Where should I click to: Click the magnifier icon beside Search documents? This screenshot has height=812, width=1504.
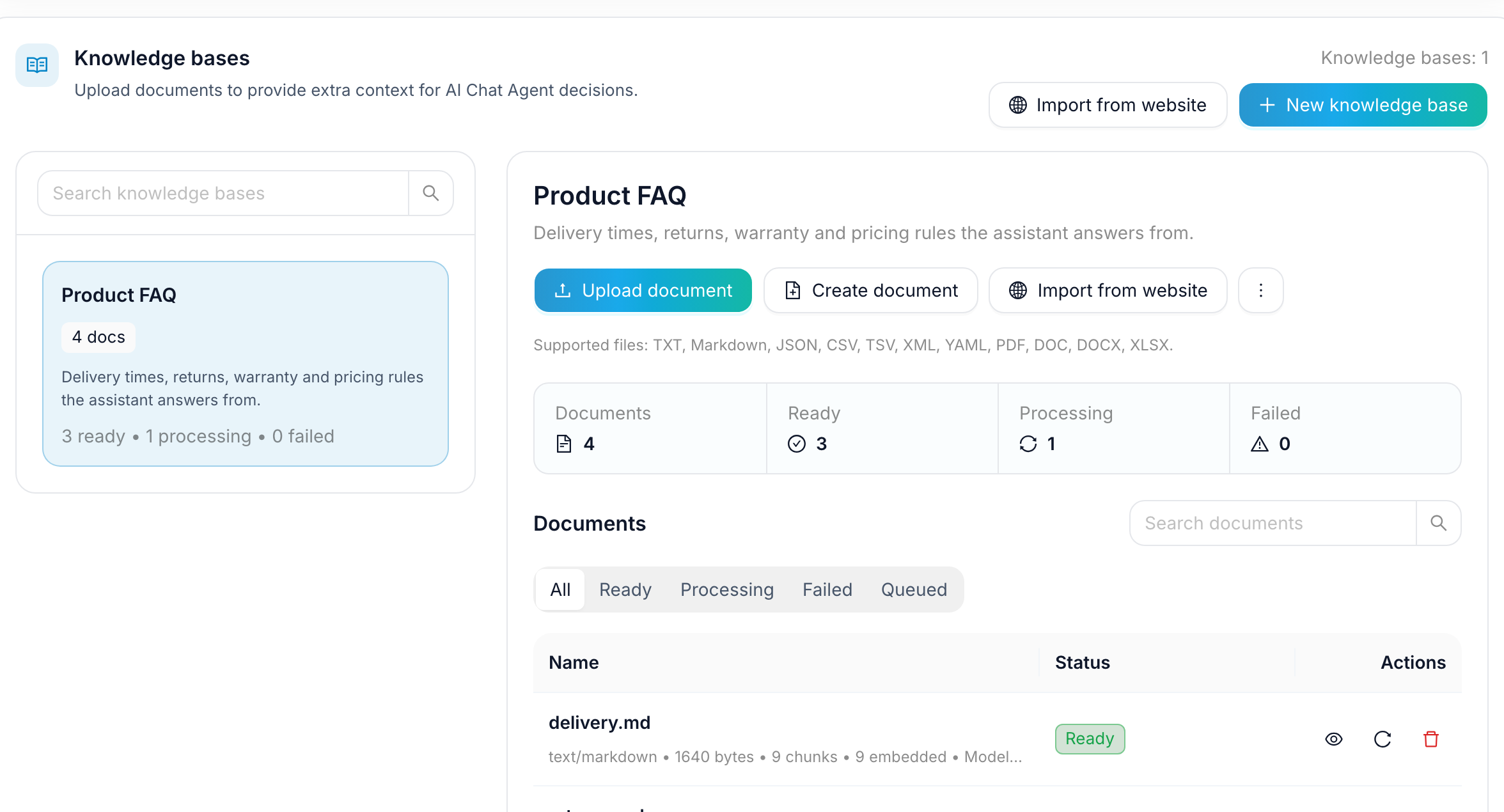pyautogui.click(x=1439, y=523)
